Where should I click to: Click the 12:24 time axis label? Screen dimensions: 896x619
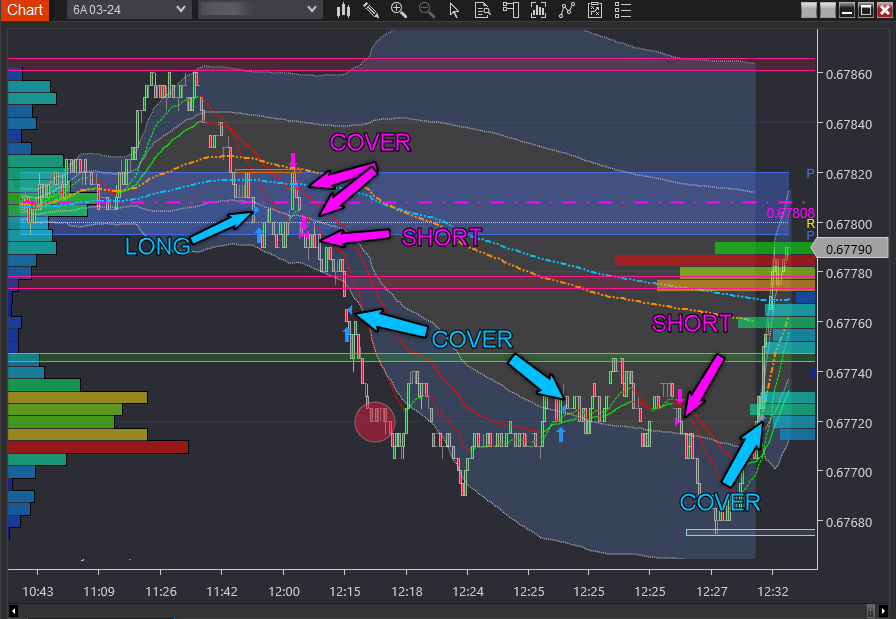coord(467,592)
